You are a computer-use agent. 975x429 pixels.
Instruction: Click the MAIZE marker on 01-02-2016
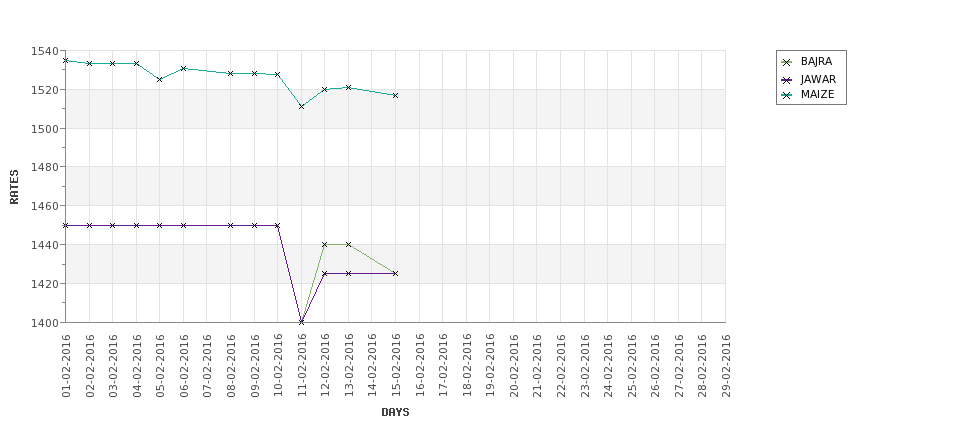click(x=65, y=61)
